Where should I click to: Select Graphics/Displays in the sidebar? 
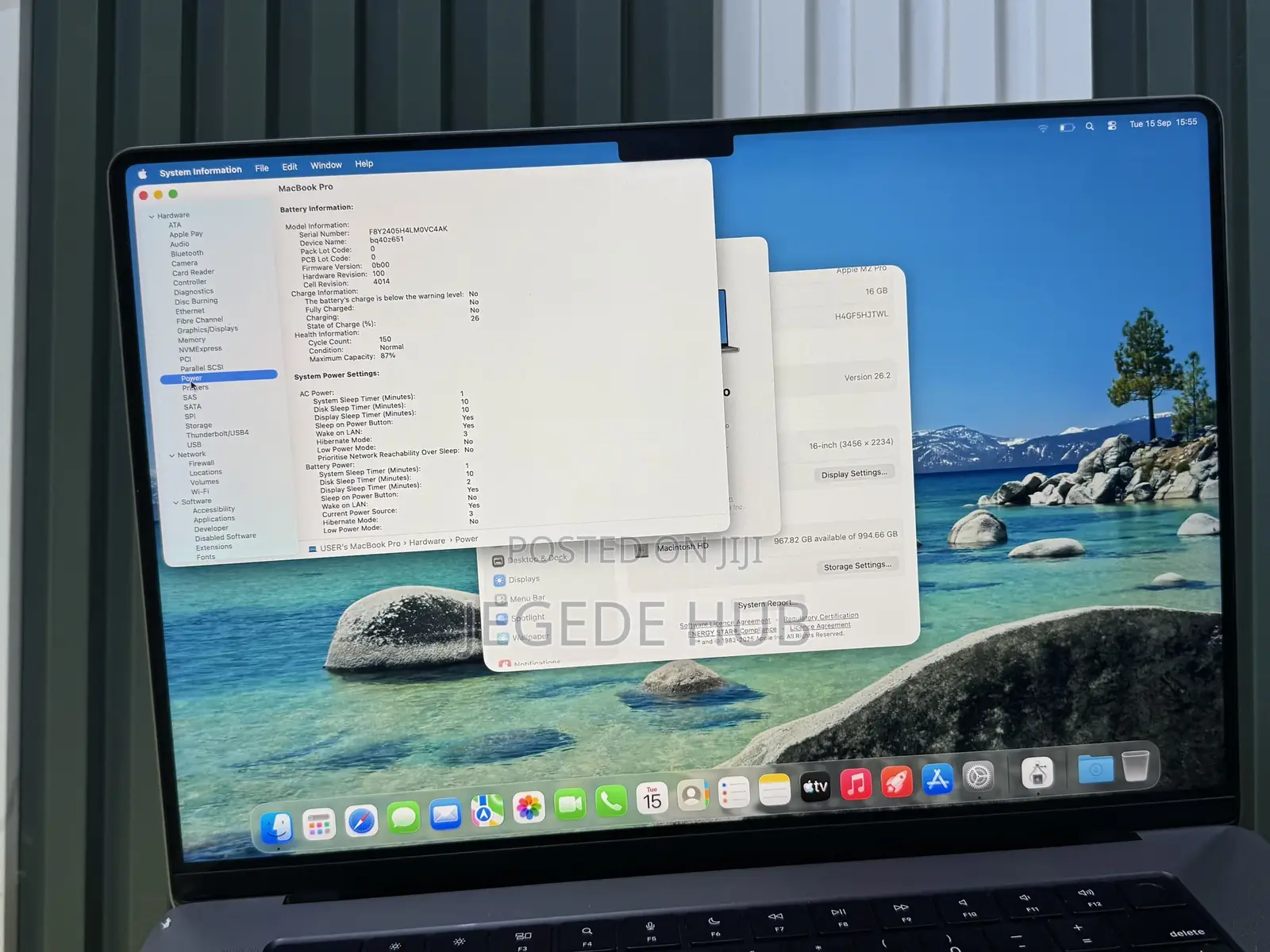pyautogui.click(x=208, y=329)
